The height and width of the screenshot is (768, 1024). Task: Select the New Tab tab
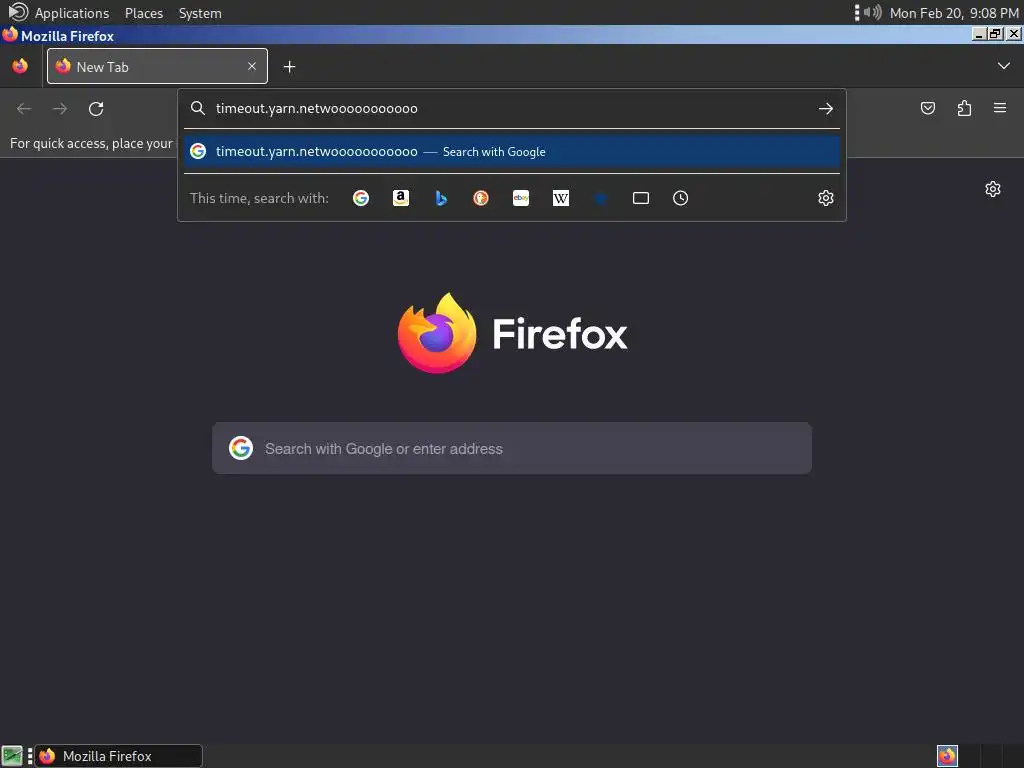coord(157,66)
